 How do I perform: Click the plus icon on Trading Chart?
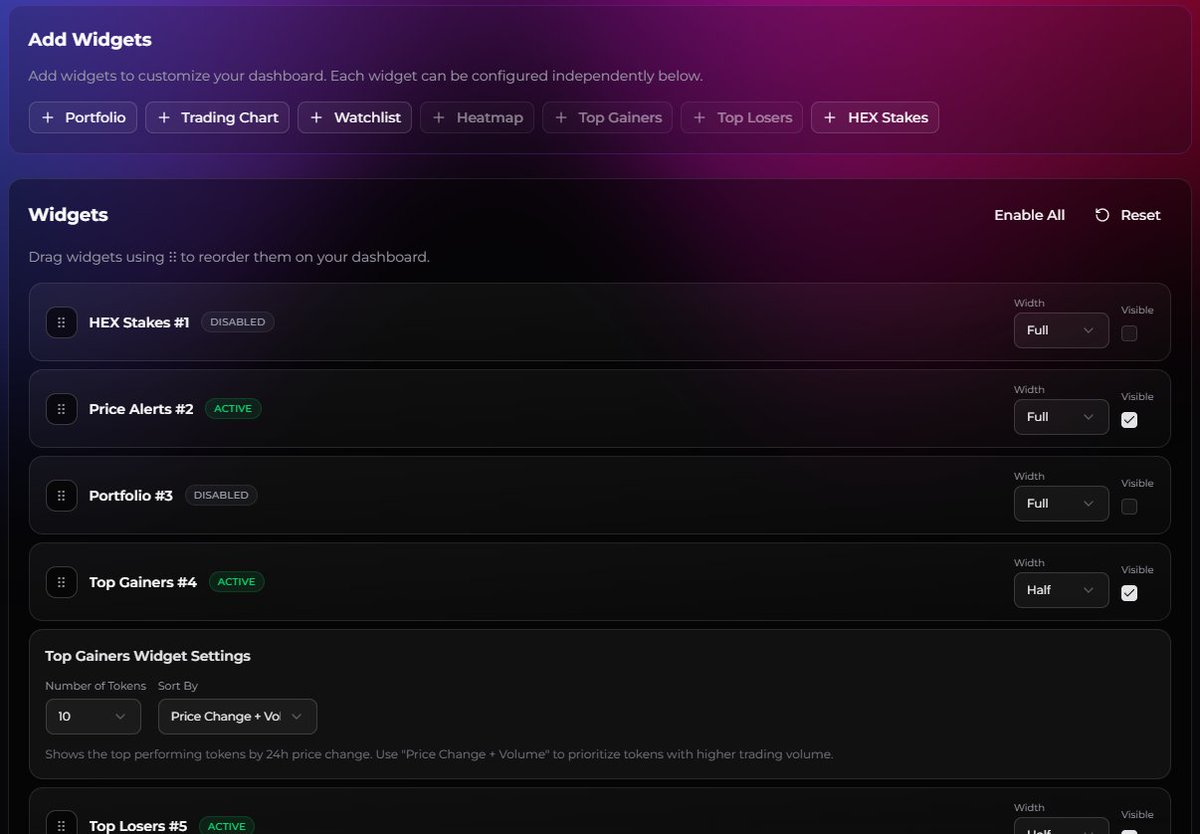164,117
